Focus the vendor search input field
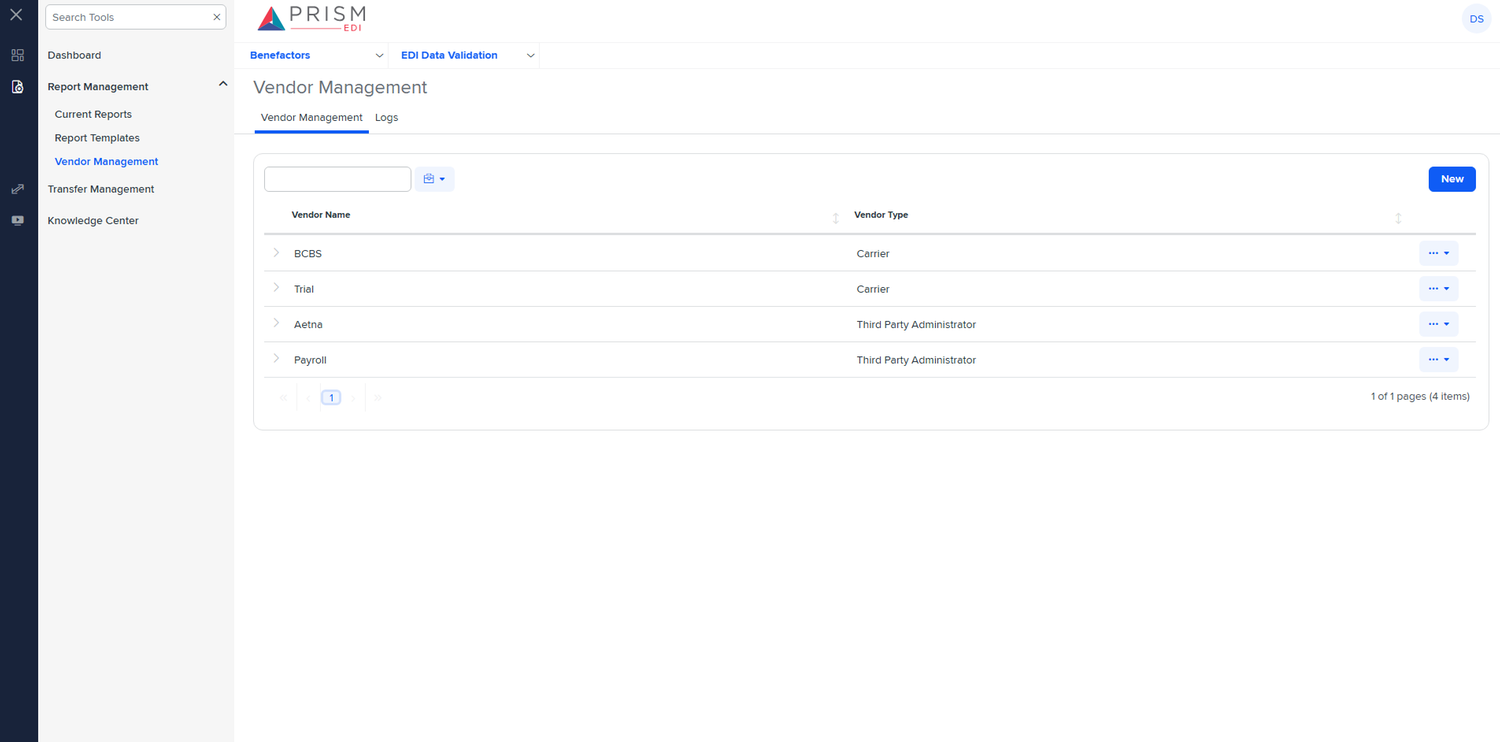The width and height of the screenshot is (1500, 742). coord(338,179)
